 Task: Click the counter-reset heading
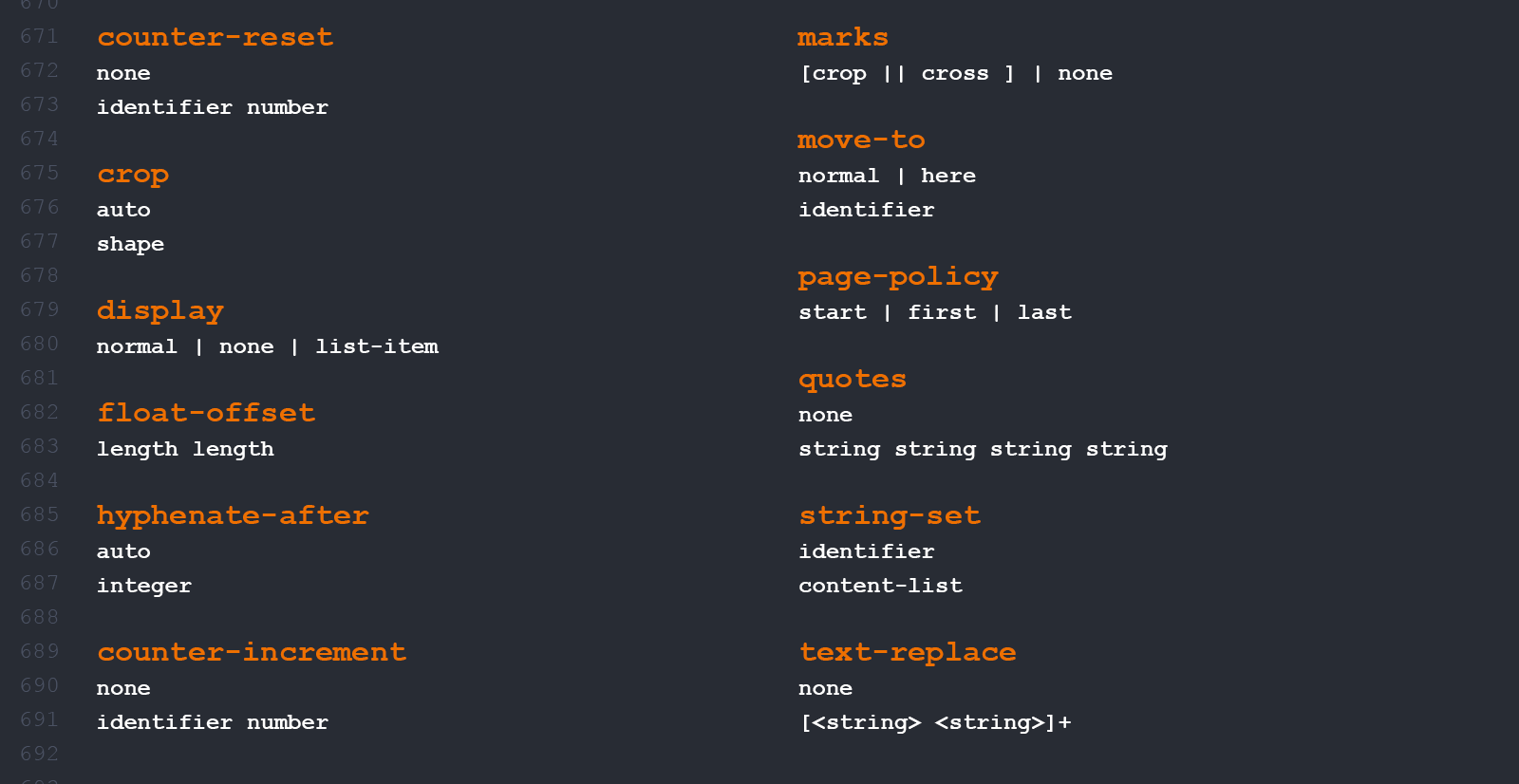216,37
